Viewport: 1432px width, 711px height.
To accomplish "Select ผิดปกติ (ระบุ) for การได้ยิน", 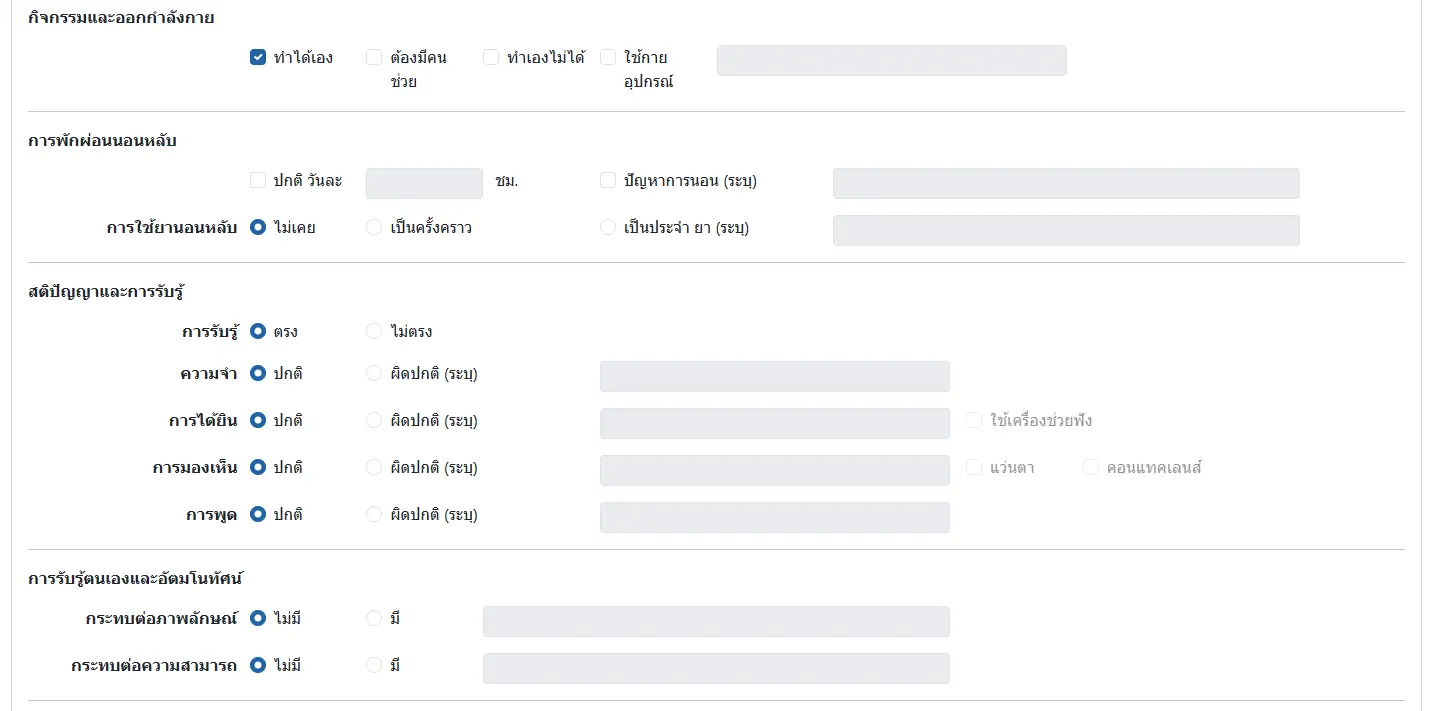I will (374, 421).
